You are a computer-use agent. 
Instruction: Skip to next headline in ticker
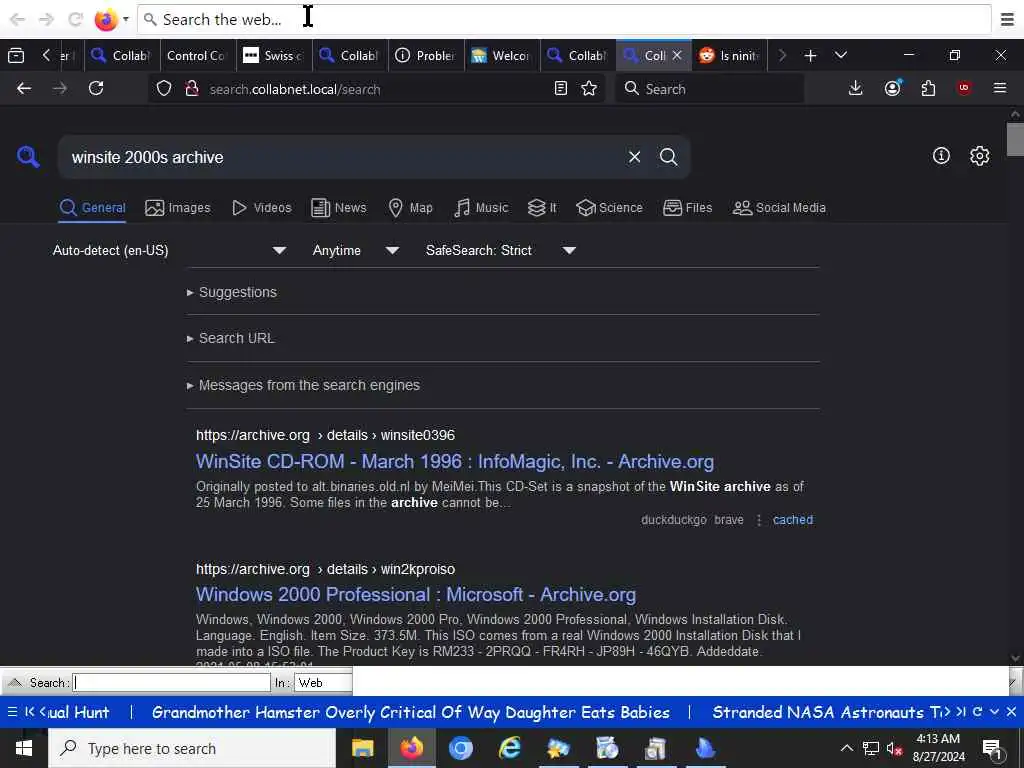point(961,712)
